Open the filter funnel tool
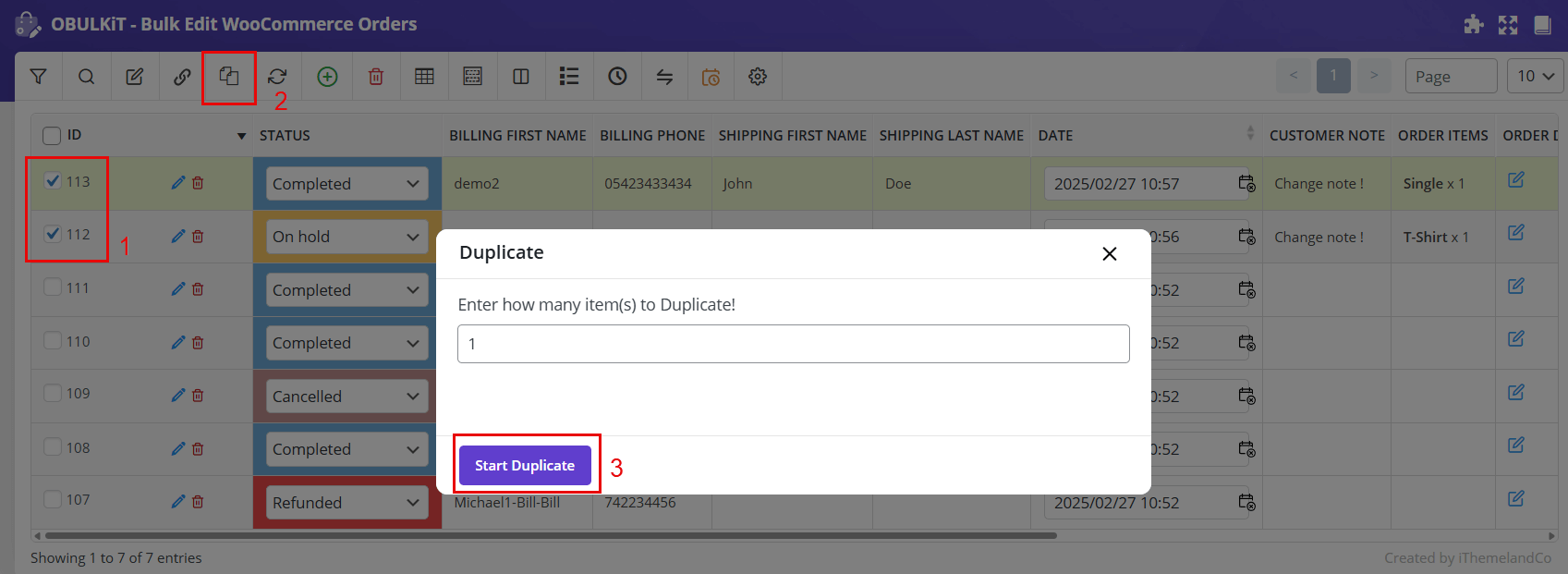This screenshot has width=1568, height=574. (x=38, y=77)
